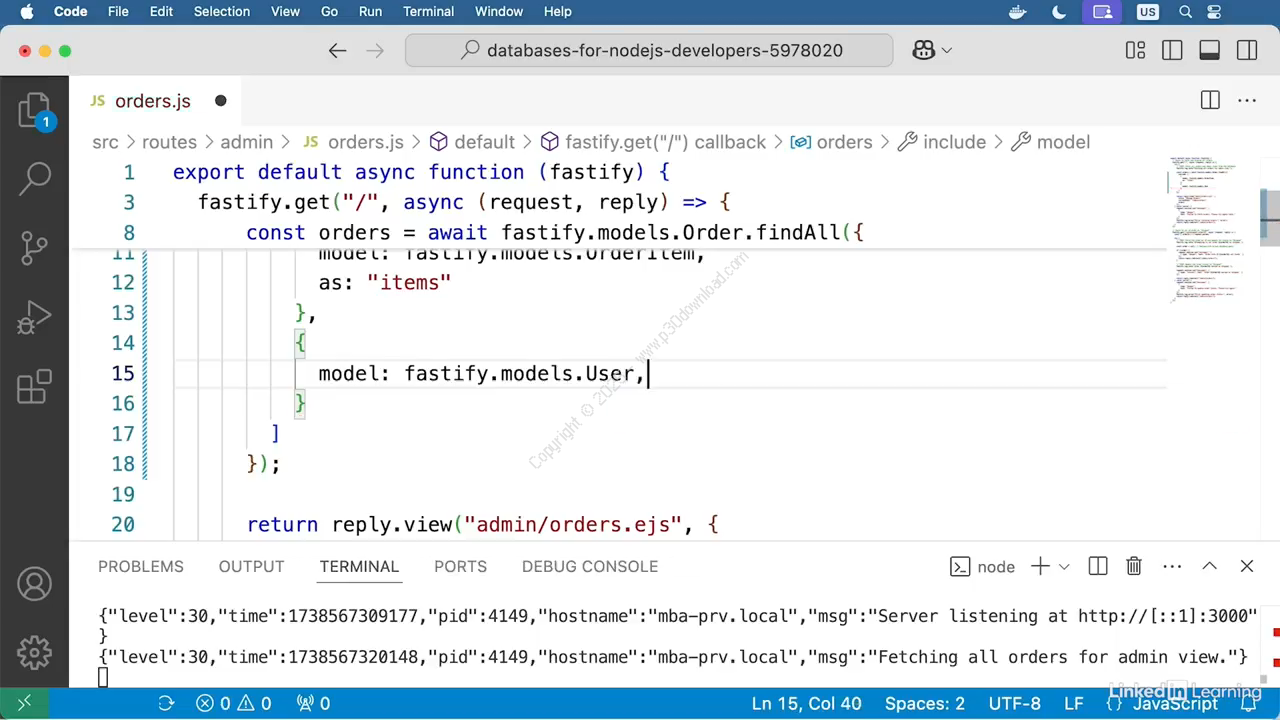
Task: Open the File menu
Action: [x=118, y=12]
